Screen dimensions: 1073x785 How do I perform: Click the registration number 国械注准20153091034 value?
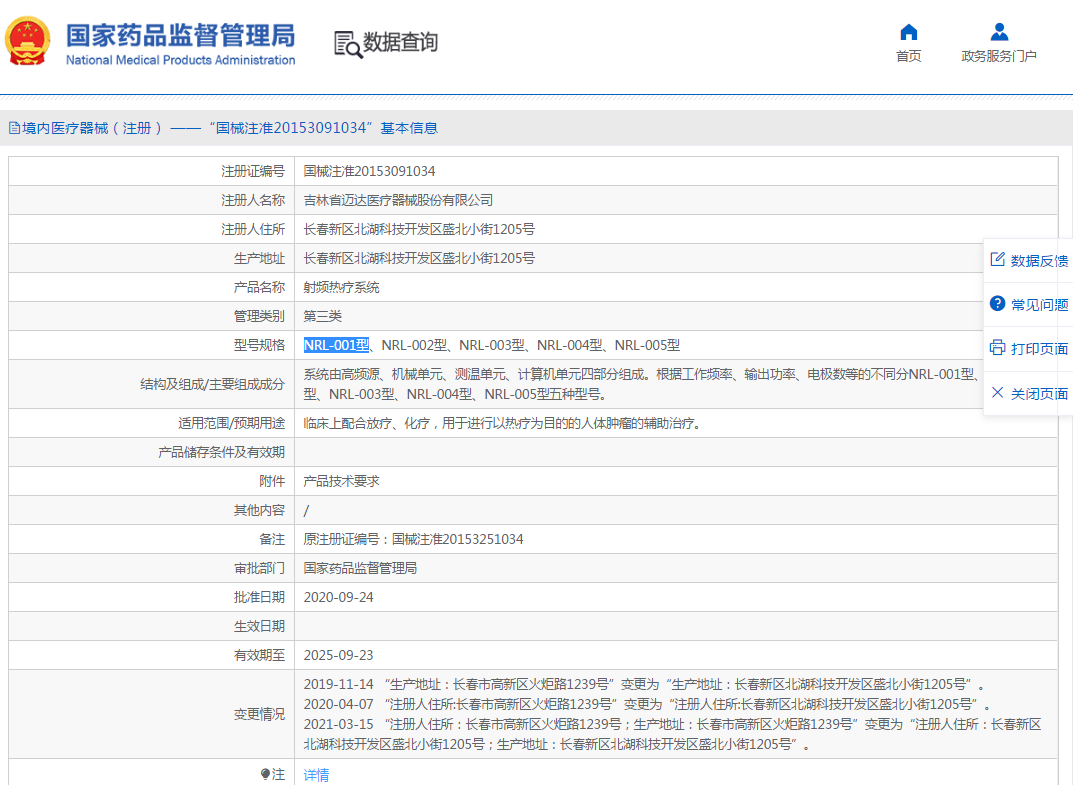coord(370,171)
